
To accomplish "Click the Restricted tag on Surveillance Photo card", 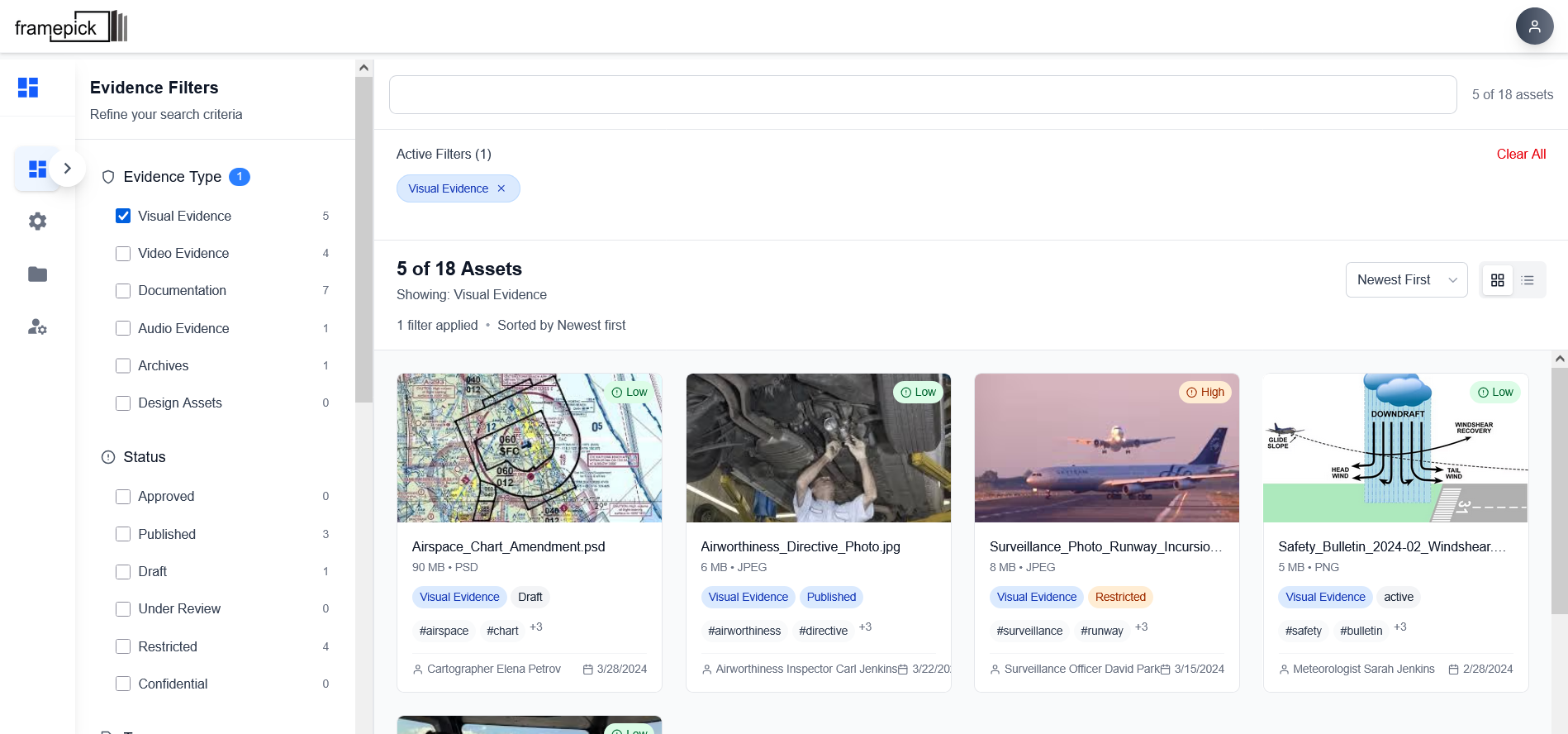I will 1120,597.
